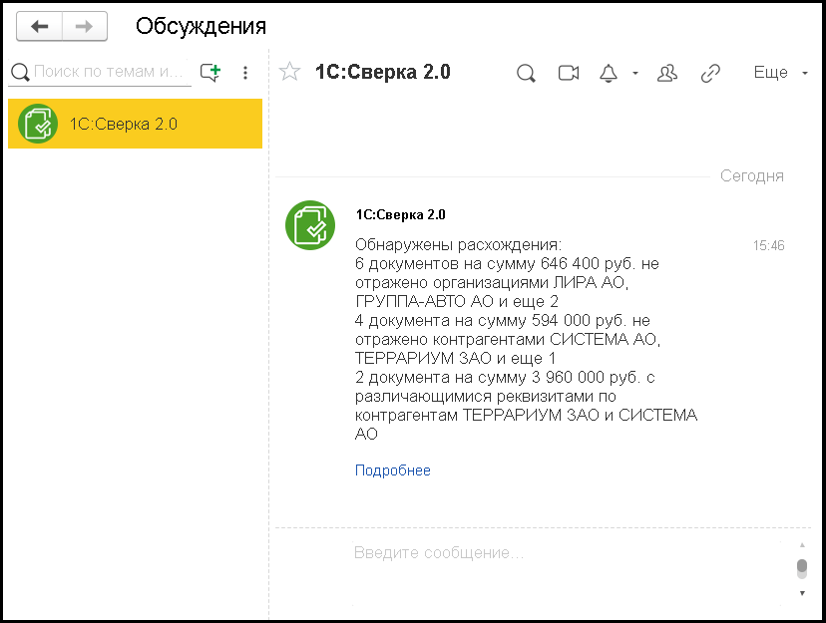Image resolution: width=826 pixels, height=623 pixels.
Task: Click the search magnifier icon in the left panel
Action: [x=20, y=72]
